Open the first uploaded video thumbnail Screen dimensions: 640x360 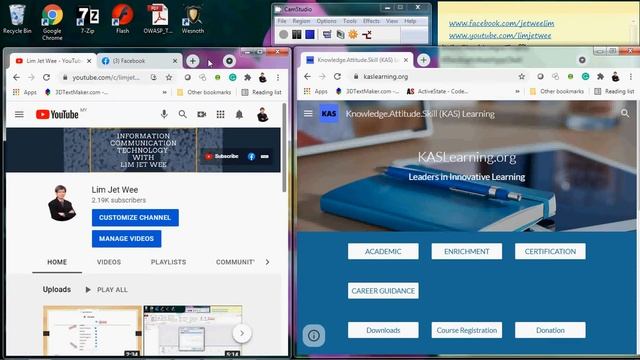[x=93, y=331]
